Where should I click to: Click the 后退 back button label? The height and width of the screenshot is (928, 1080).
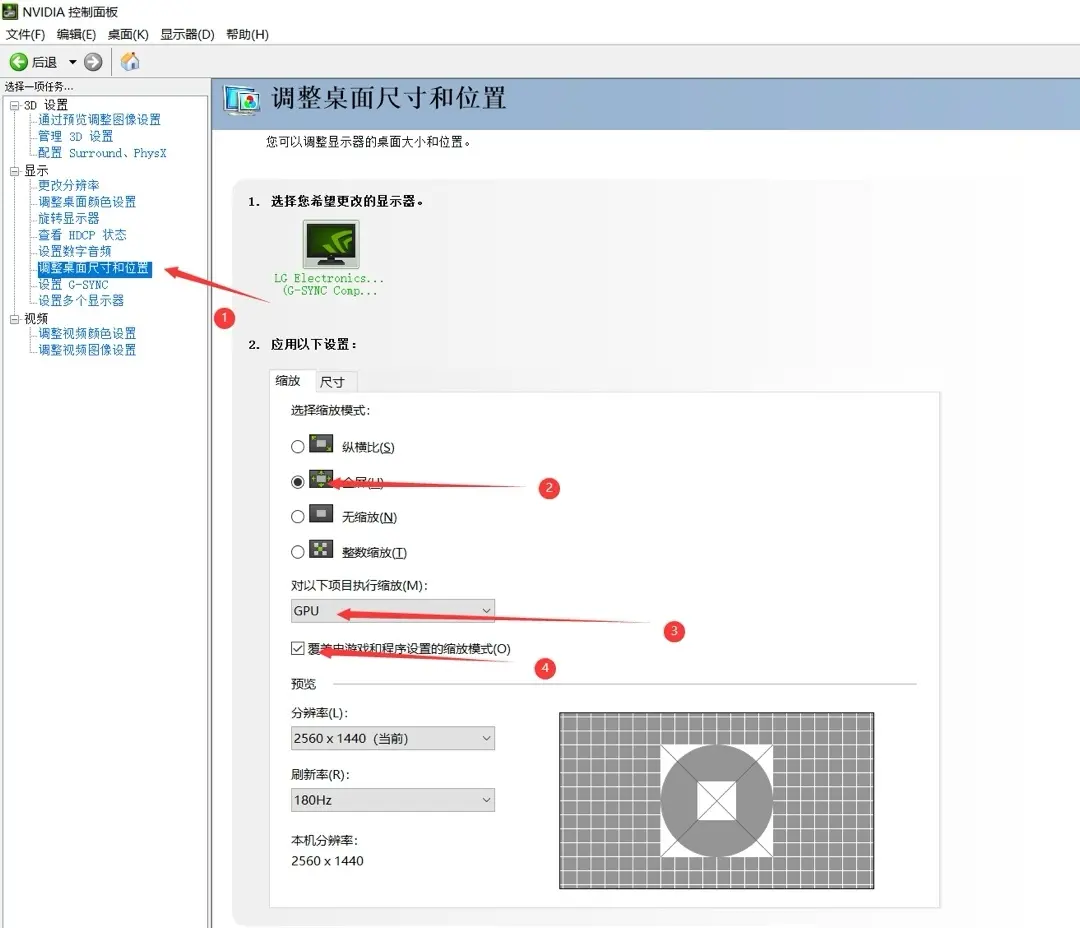click(x=44, y=63)
